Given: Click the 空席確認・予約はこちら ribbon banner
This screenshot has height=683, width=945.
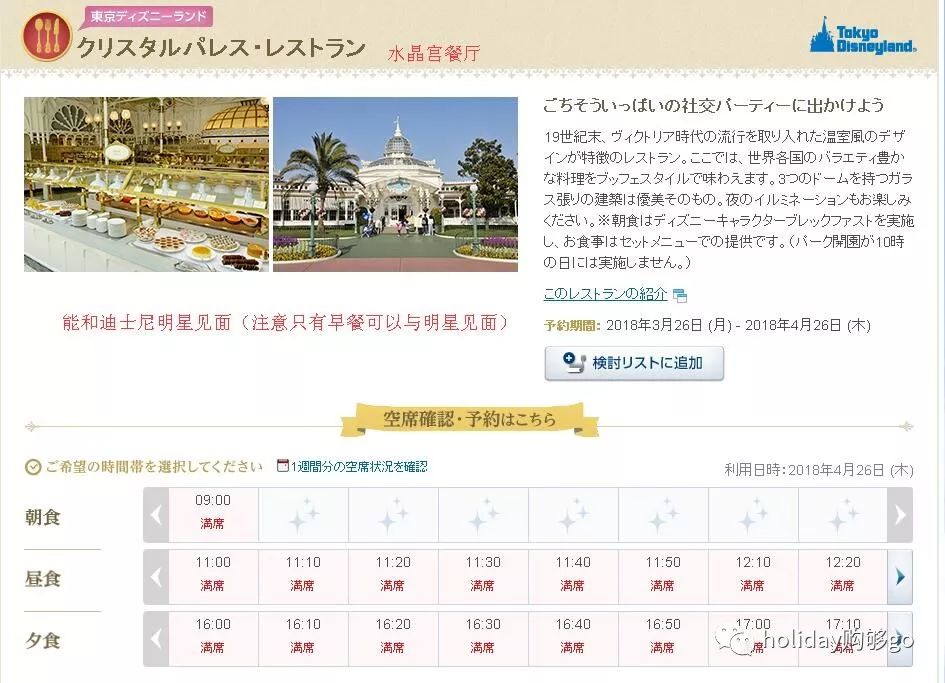Looking at the screenshot, I should click(469, 420).
